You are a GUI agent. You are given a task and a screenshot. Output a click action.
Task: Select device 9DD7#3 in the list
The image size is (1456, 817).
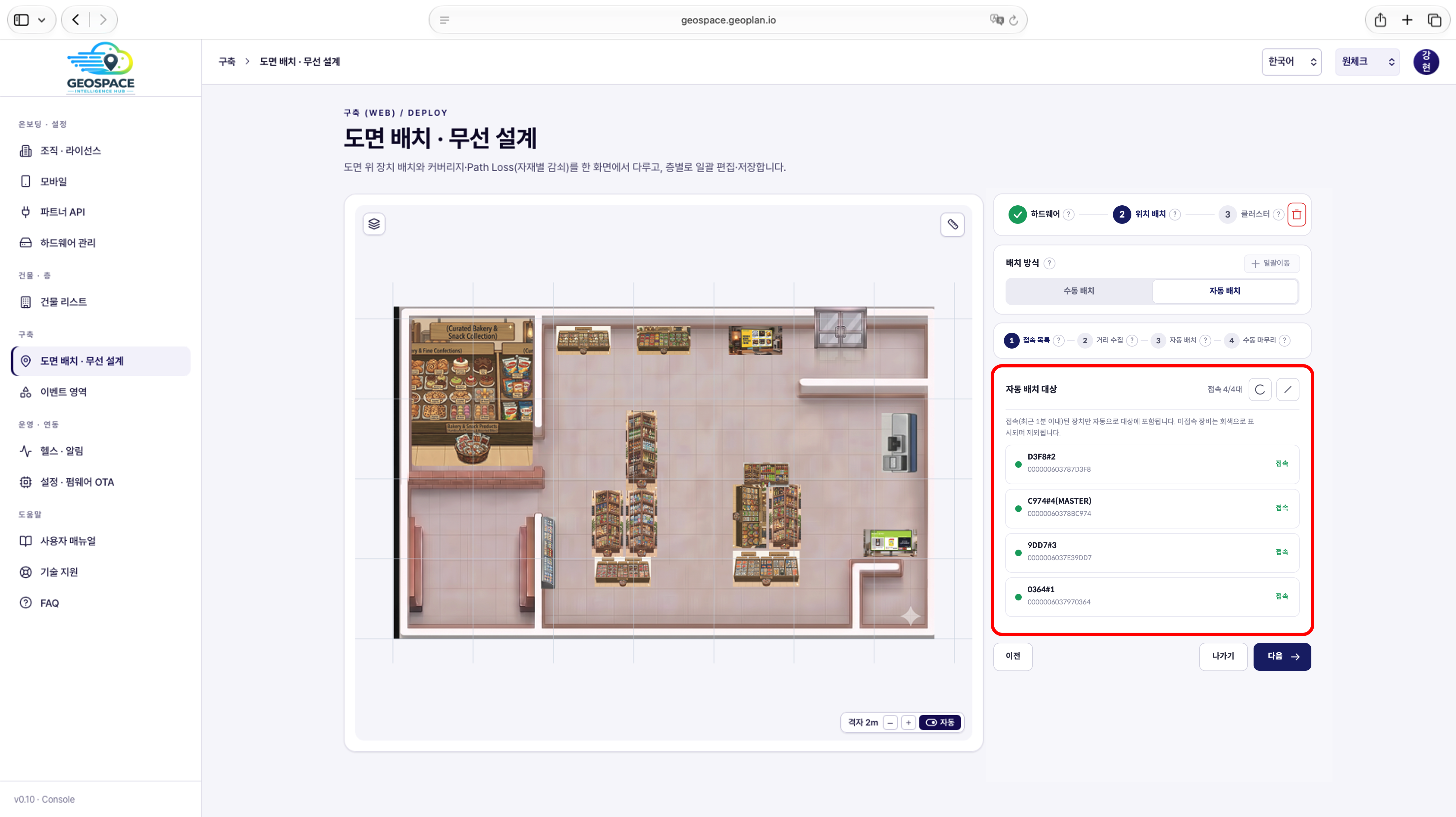(x=1152, y=553)
